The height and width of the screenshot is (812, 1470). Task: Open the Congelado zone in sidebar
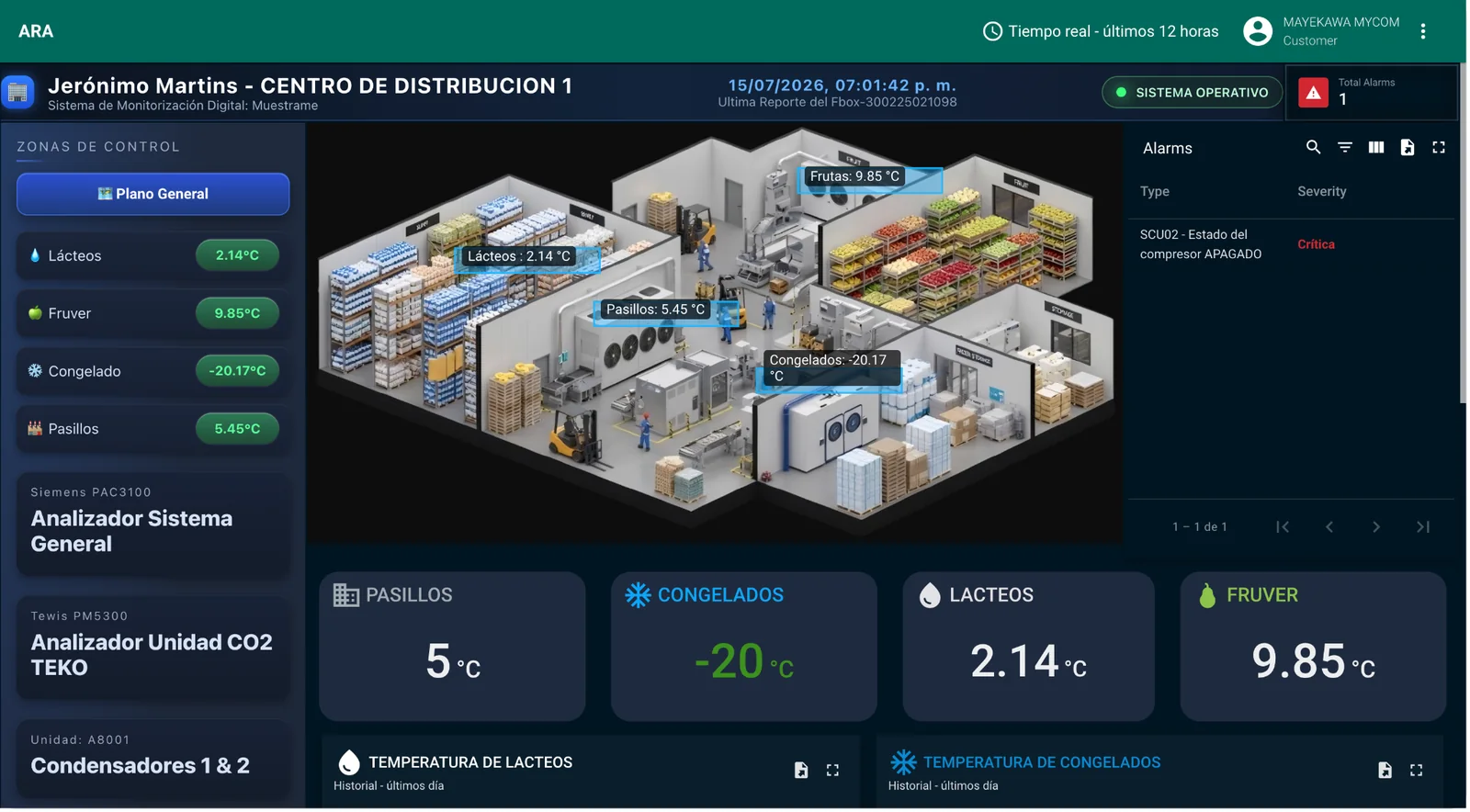click(x=153, y=371)
